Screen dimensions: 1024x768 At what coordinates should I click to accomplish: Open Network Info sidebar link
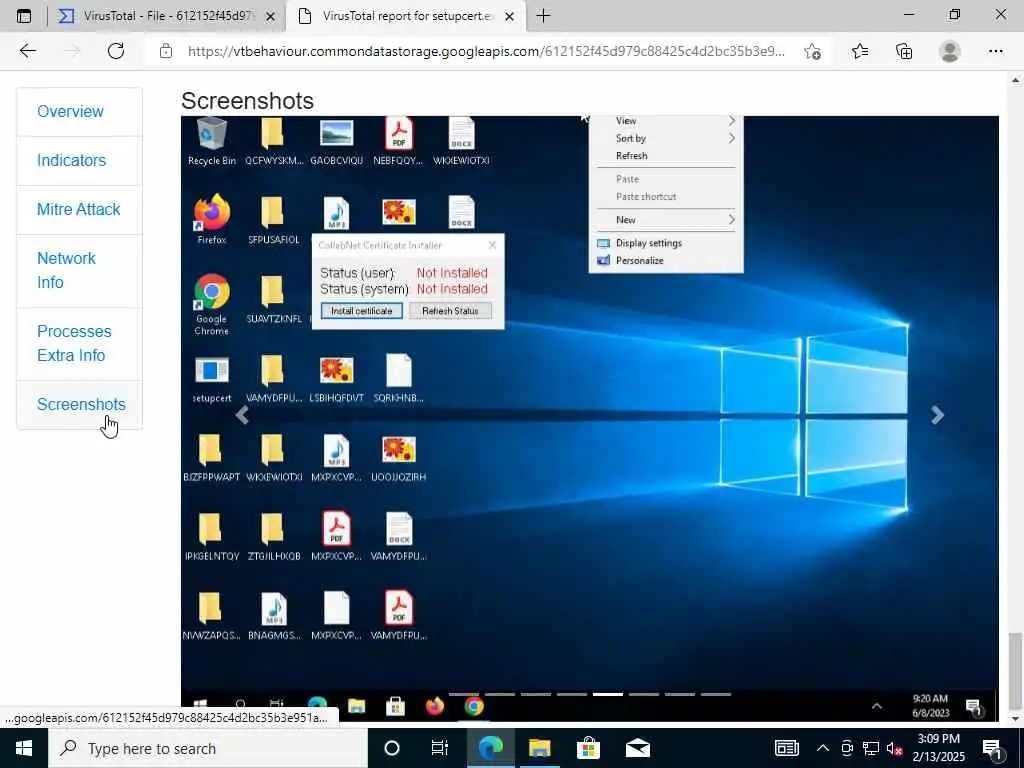[66, 270]
